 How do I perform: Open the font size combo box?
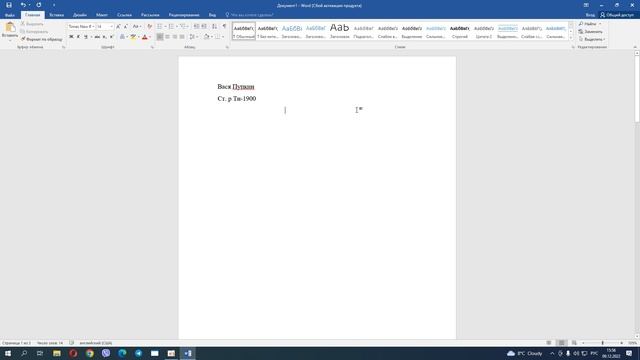pyautogui.click(x=104, y=27)
